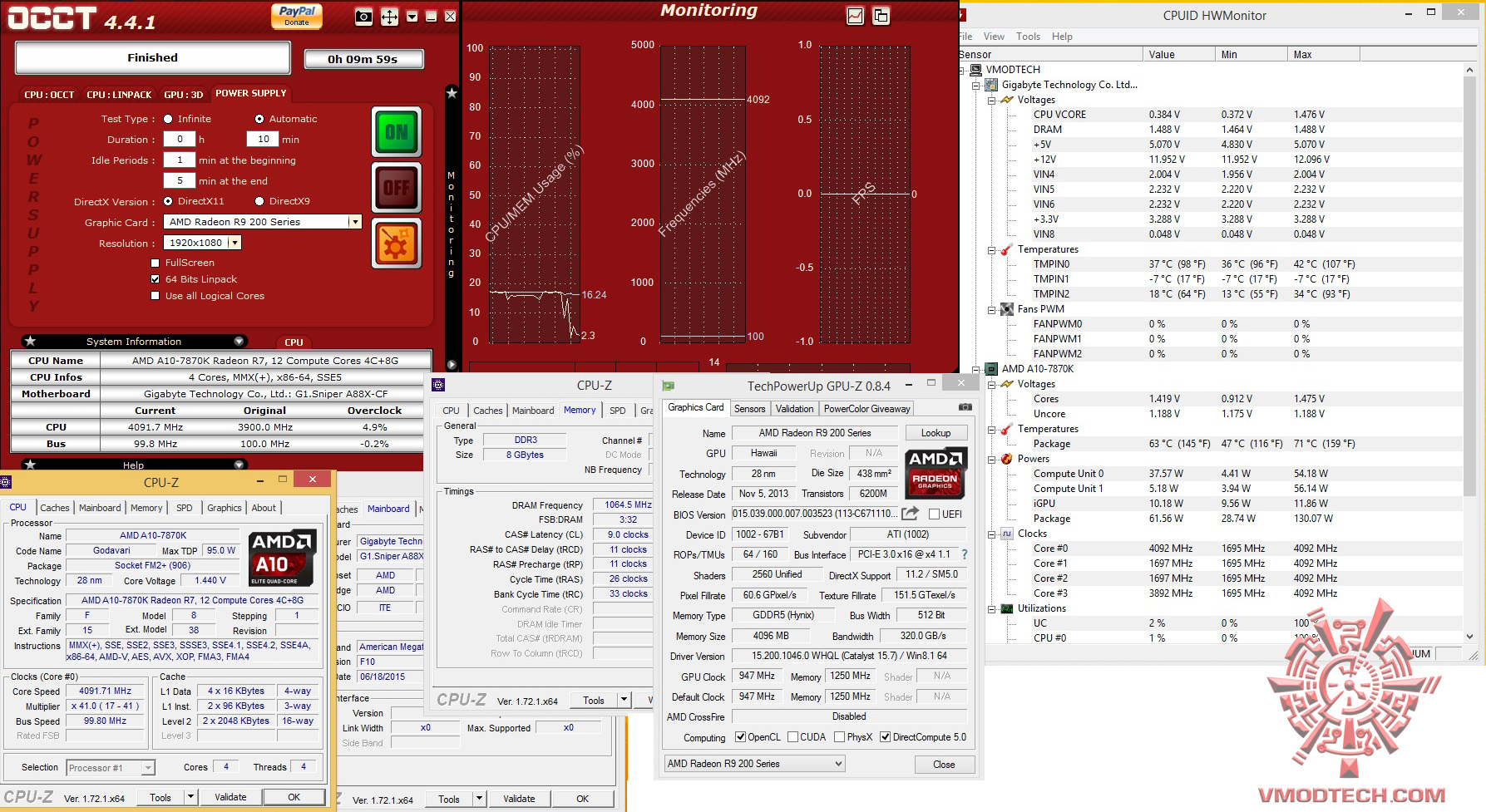
Task: Click the VMODTECH computer icon in HWMonitor
Action: tap(976, 70)
